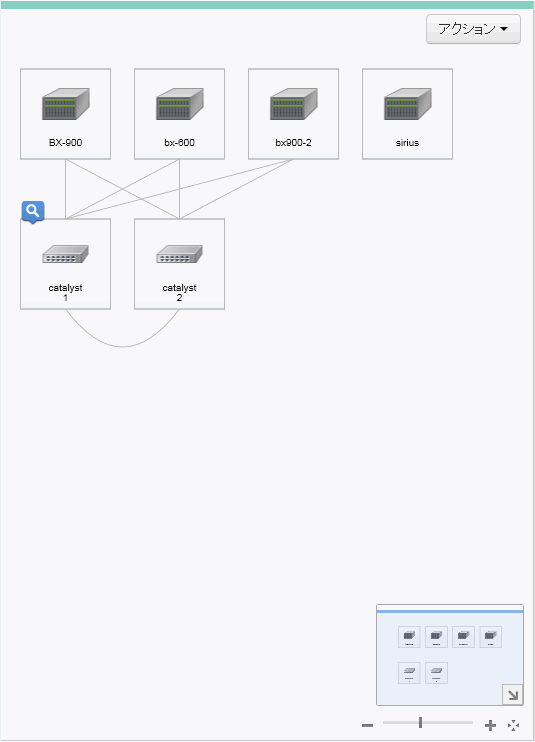The height and width of the screenshot is (742, 535).
Task: Click the BX-900 label text
Action: [66, 142]
